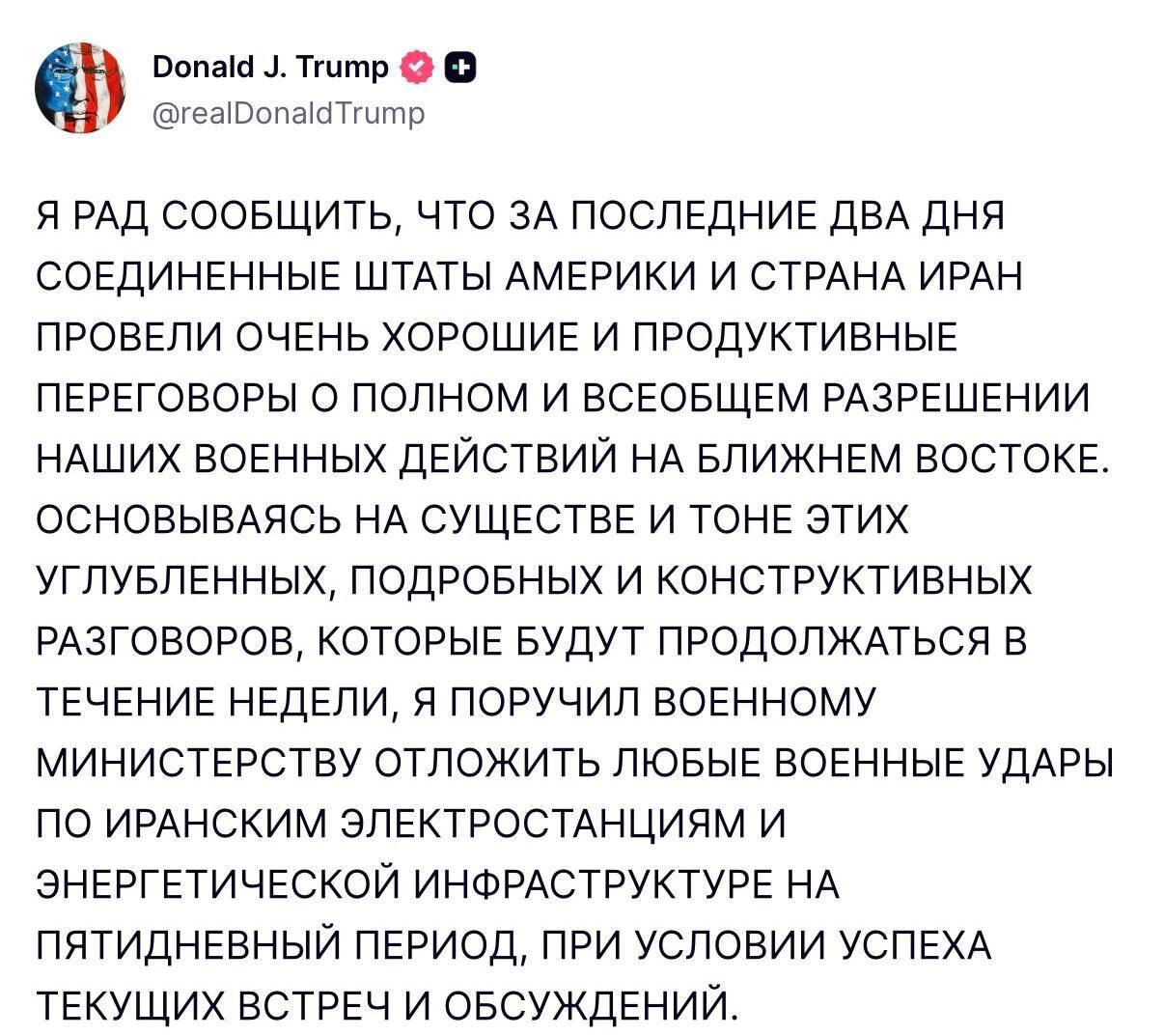Screen dimensions: 1164x1036
Task: Click the badge directly right of the name
Action: tap(415, 68)
